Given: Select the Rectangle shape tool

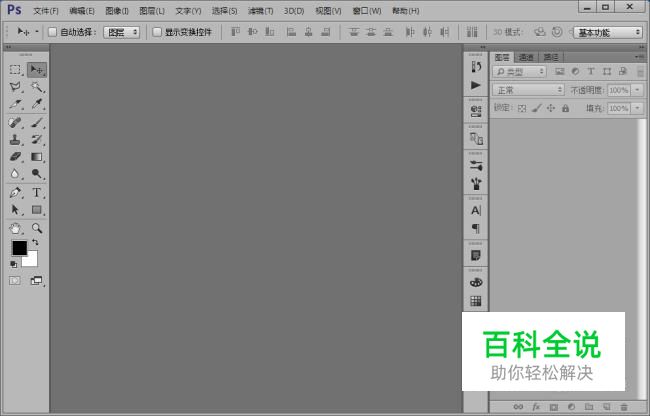Looking at the screenshot, I should 37,210.
